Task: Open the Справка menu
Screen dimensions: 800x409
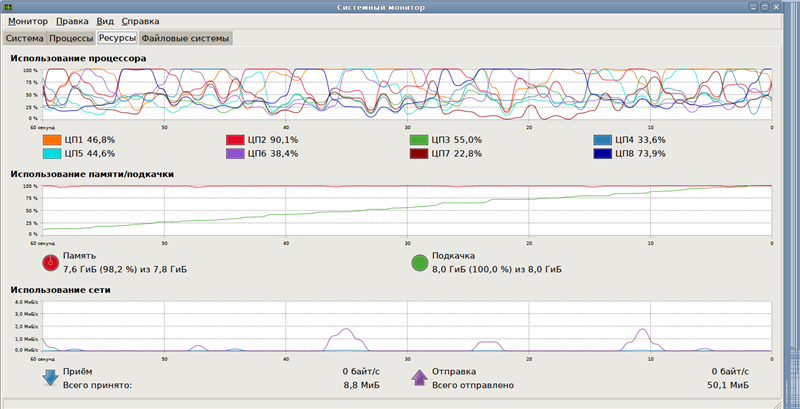Action: pyautogui.click(x=140, y=21)
